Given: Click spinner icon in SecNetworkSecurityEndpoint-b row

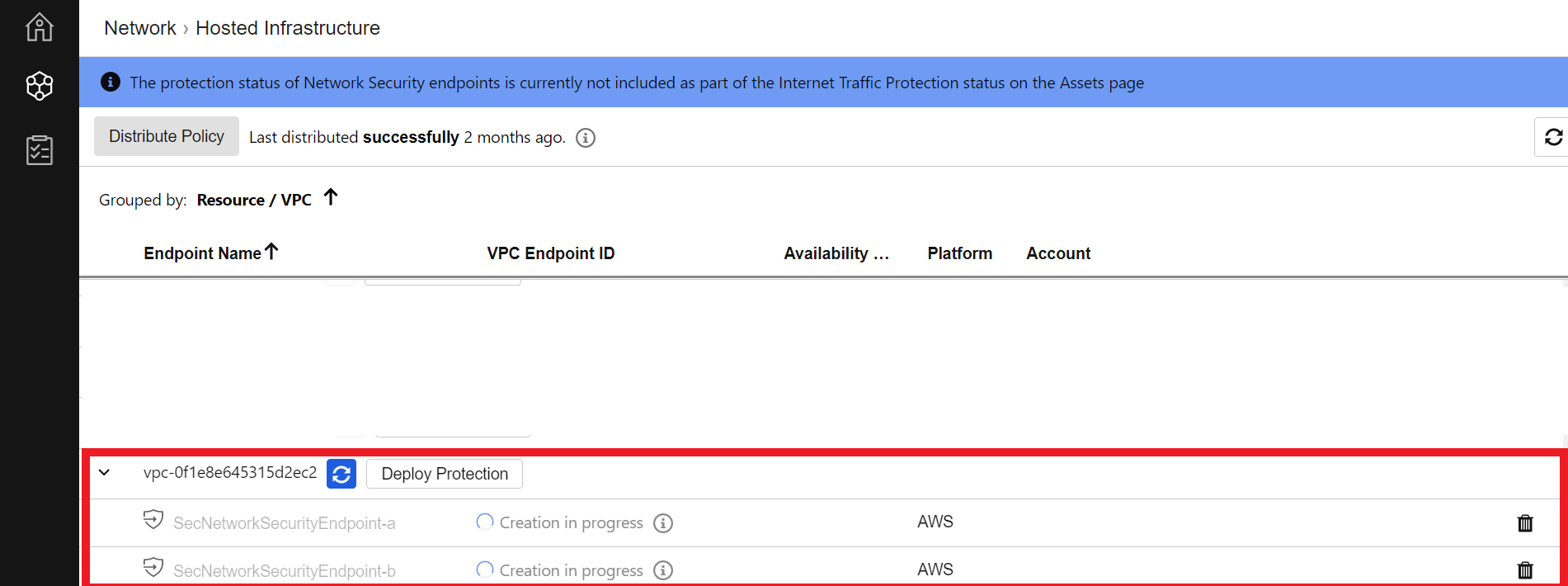Looking at the screenshot, I should pos(485,569).
